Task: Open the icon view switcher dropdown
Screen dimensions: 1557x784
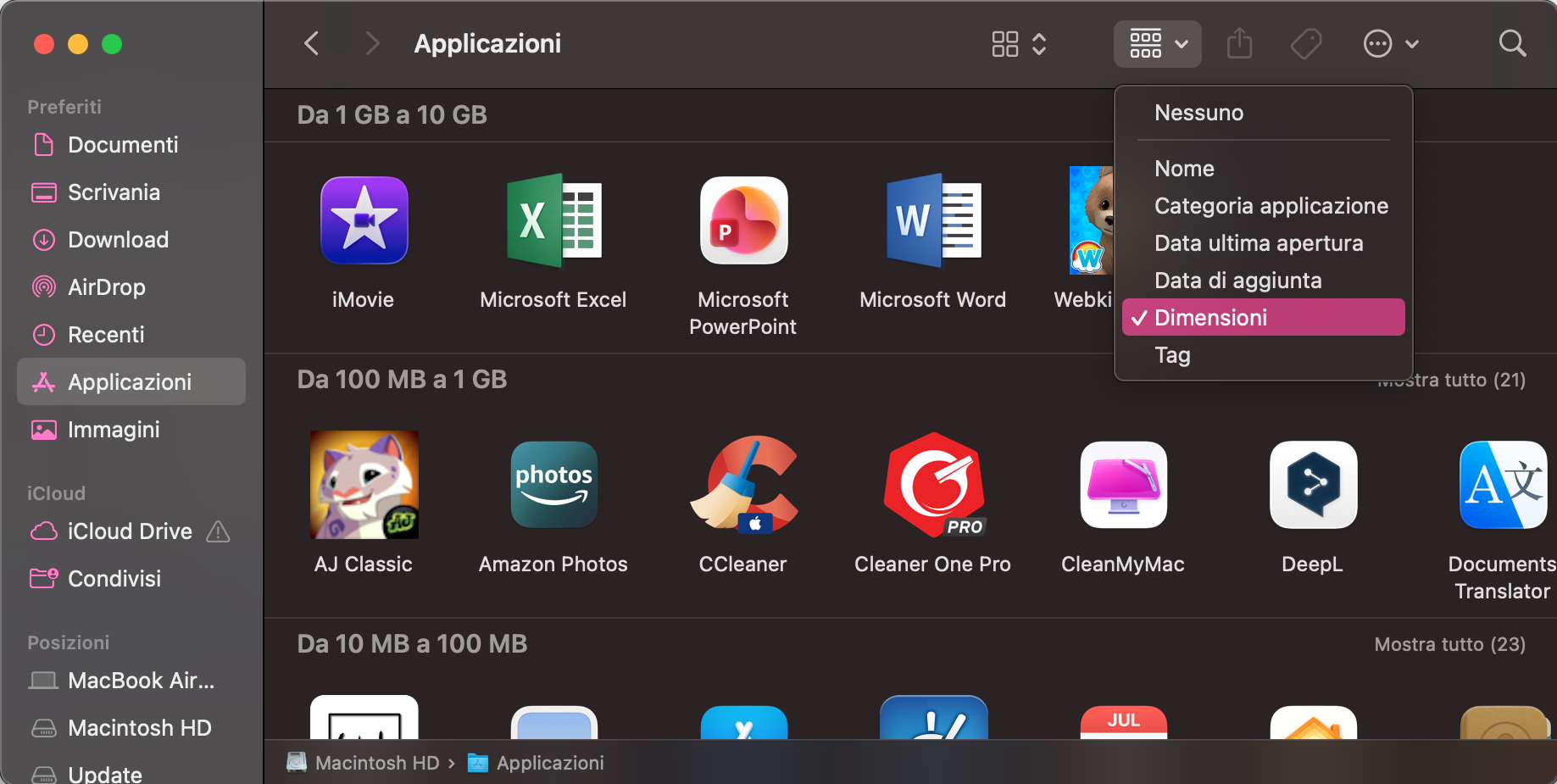Action: point(1020,43)
